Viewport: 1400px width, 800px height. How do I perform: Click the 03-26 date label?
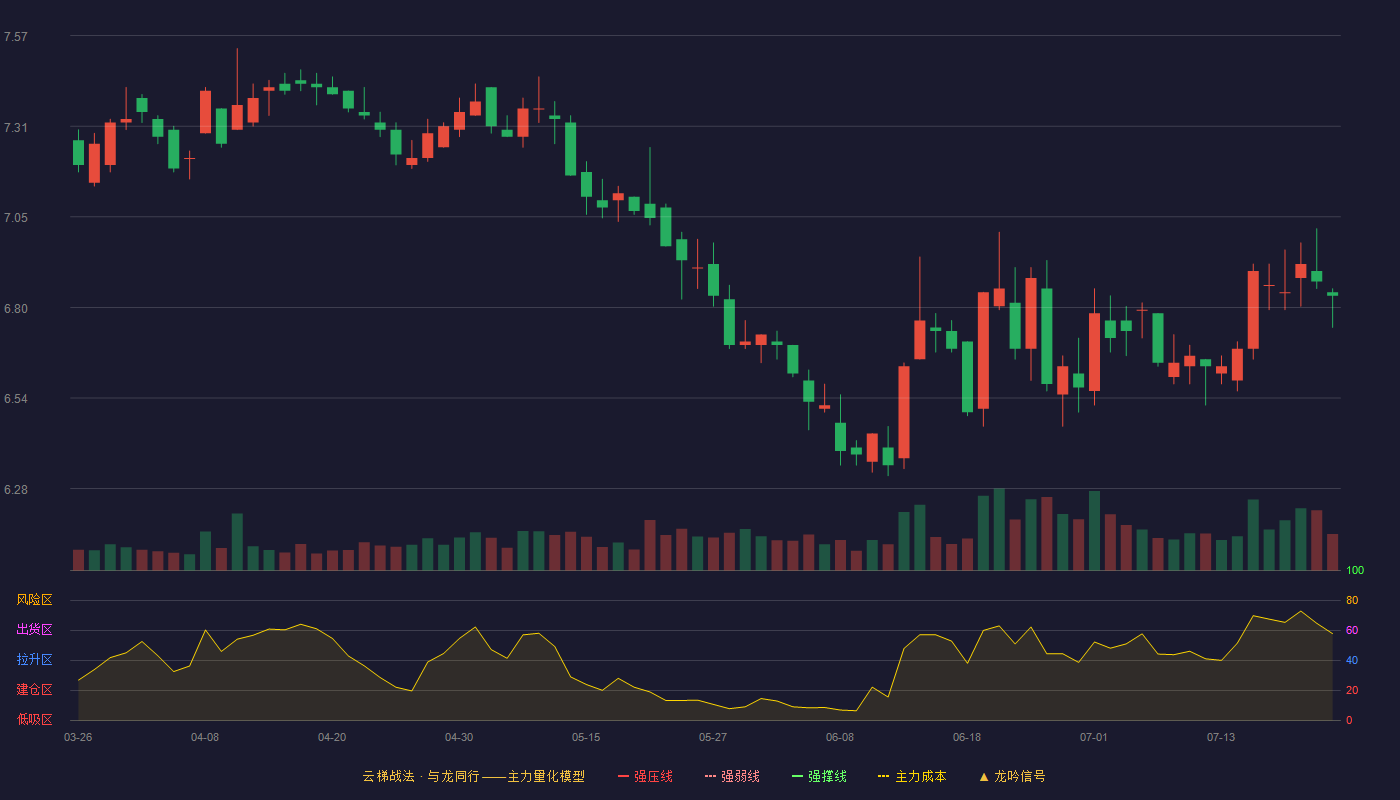coord(78,737)
